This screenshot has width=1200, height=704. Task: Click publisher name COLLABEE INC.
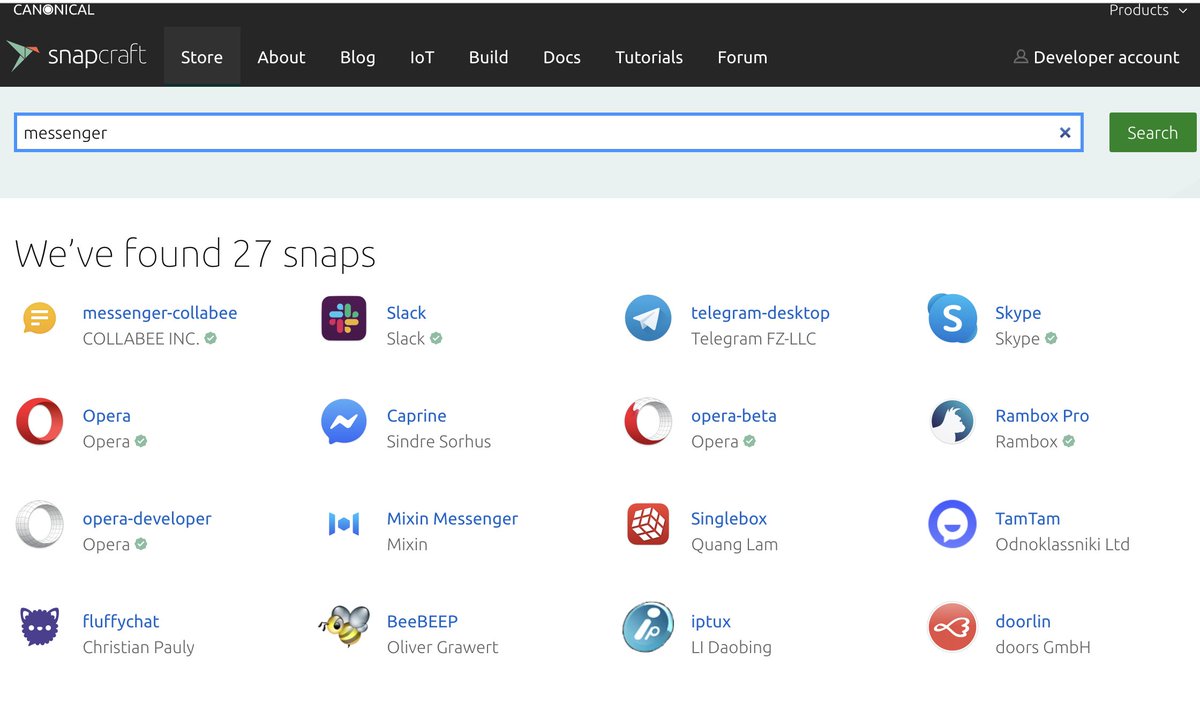[141, 339]
